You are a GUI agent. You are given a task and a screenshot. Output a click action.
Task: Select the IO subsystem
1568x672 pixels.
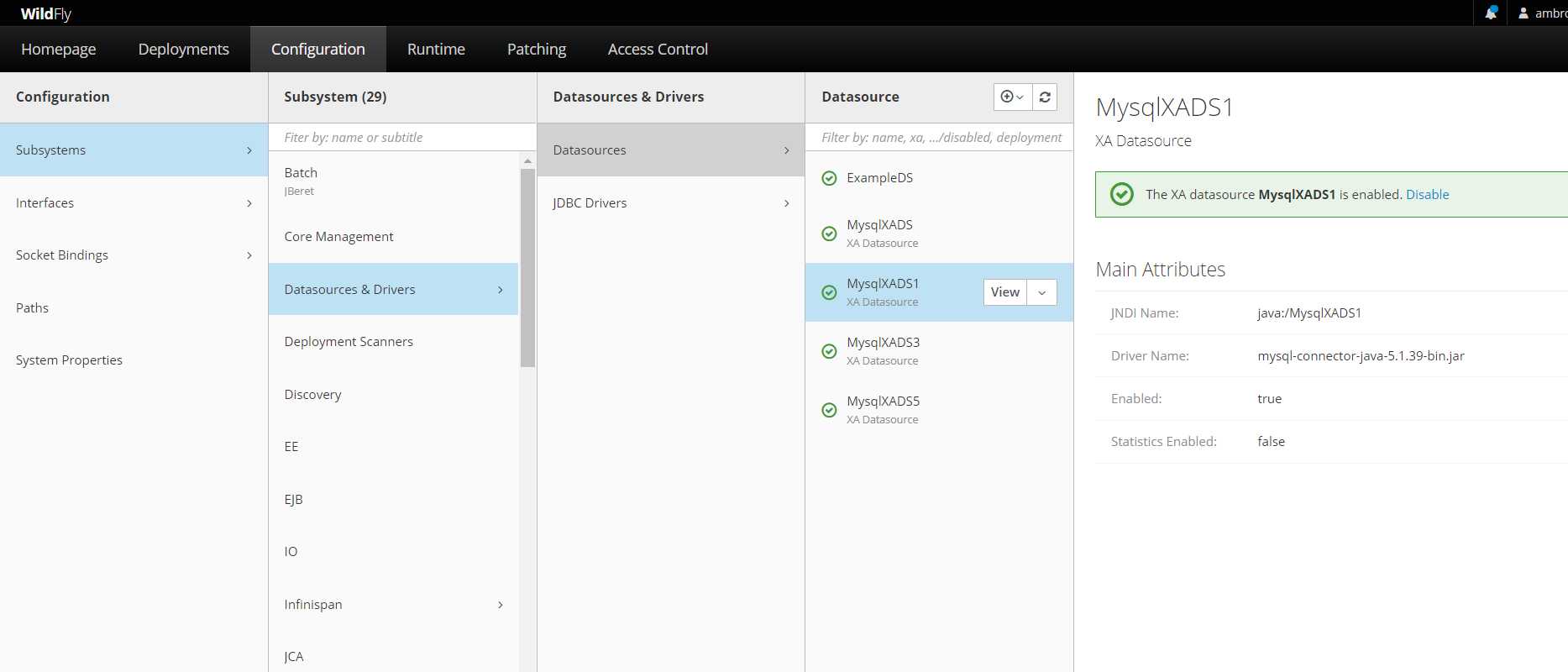tap(393, 552)
